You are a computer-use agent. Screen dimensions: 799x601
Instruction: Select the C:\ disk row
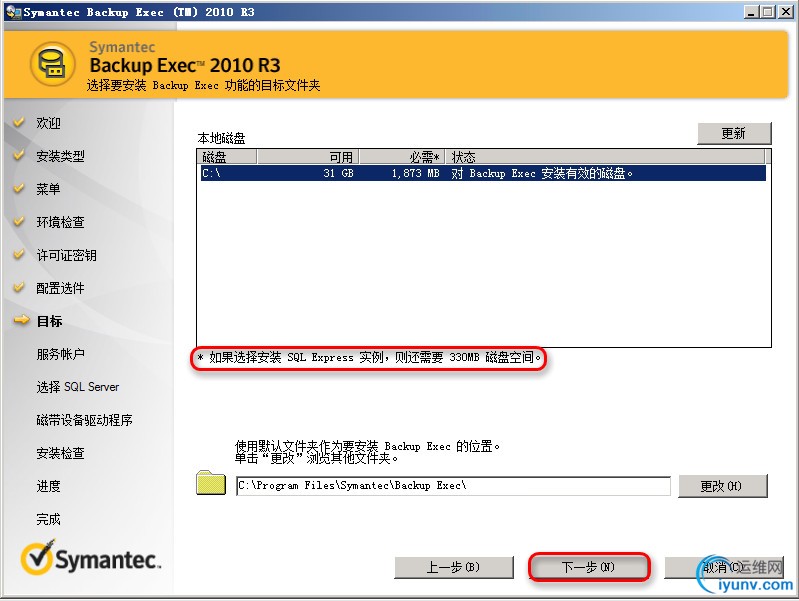(x=483, y=173)
